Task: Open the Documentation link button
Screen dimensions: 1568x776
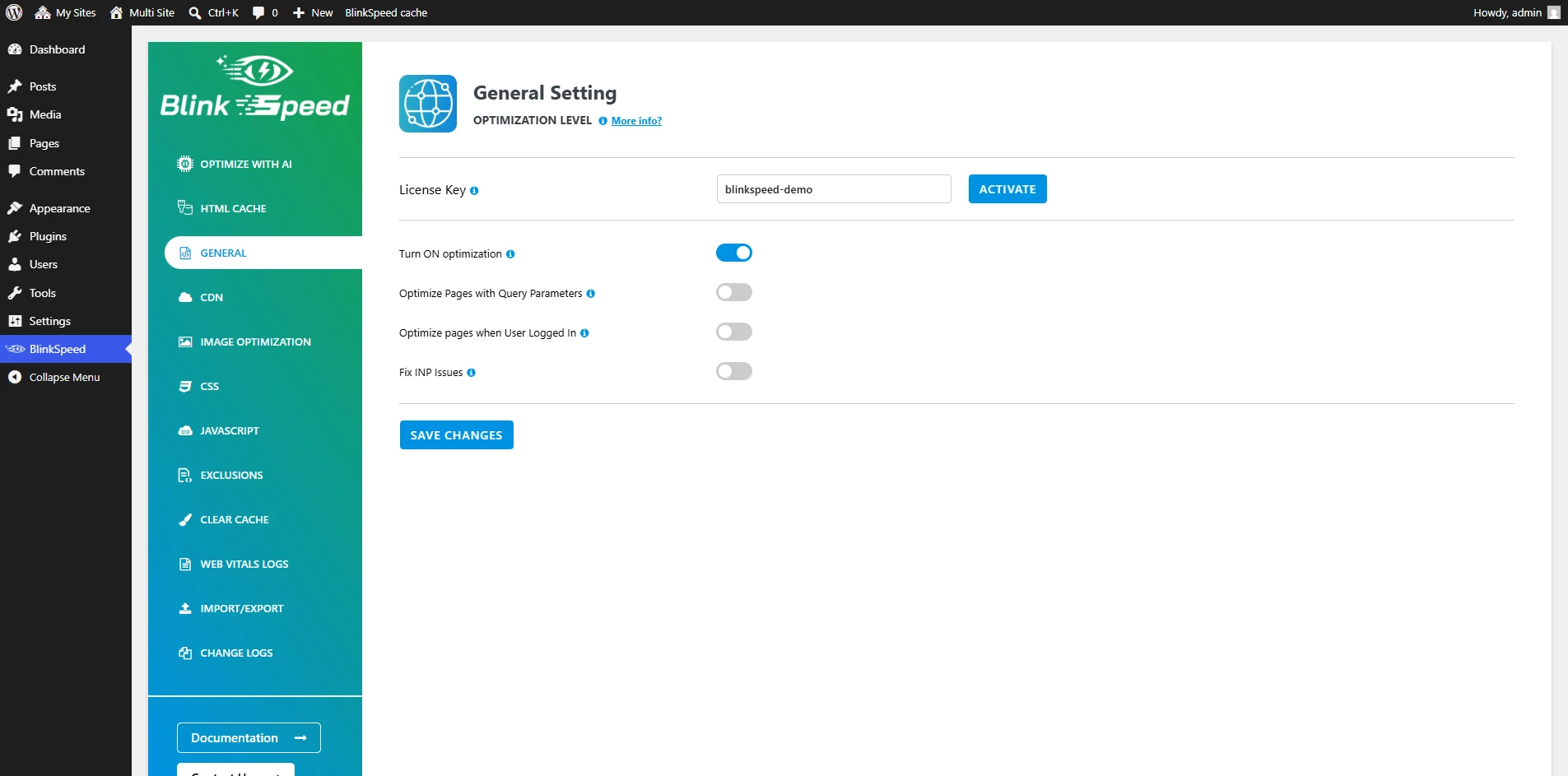Action: 249,738
